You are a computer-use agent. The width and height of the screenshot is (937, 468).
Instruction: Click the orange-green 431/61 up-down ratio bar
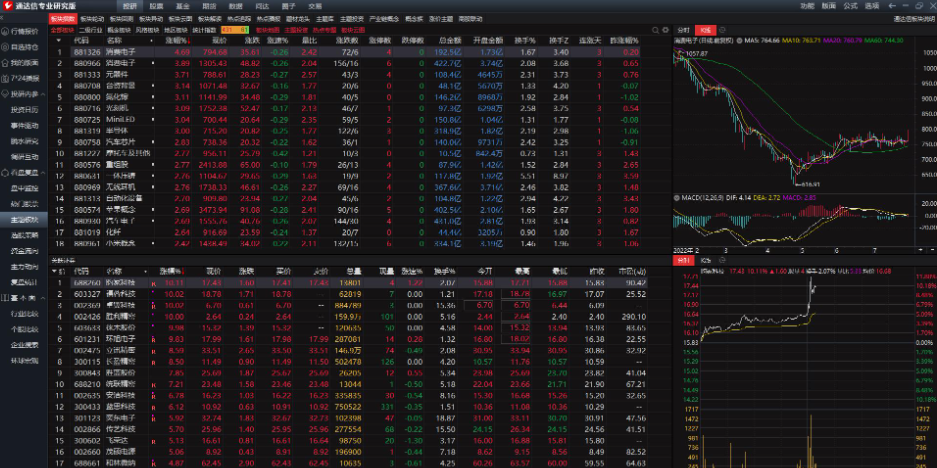236,30
